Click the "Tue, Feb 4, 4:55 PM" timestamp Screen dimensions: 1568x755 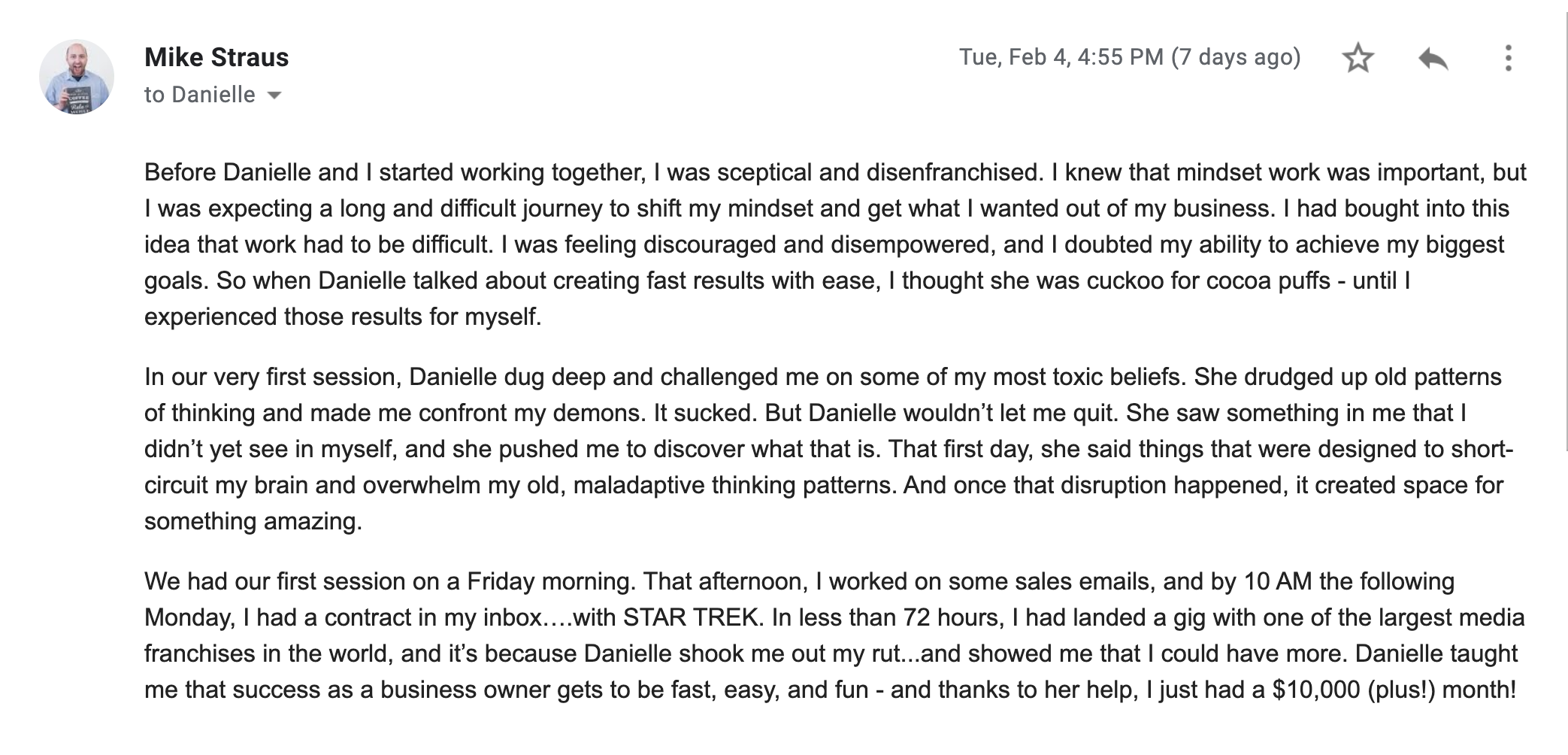(x=1061, y=57)
